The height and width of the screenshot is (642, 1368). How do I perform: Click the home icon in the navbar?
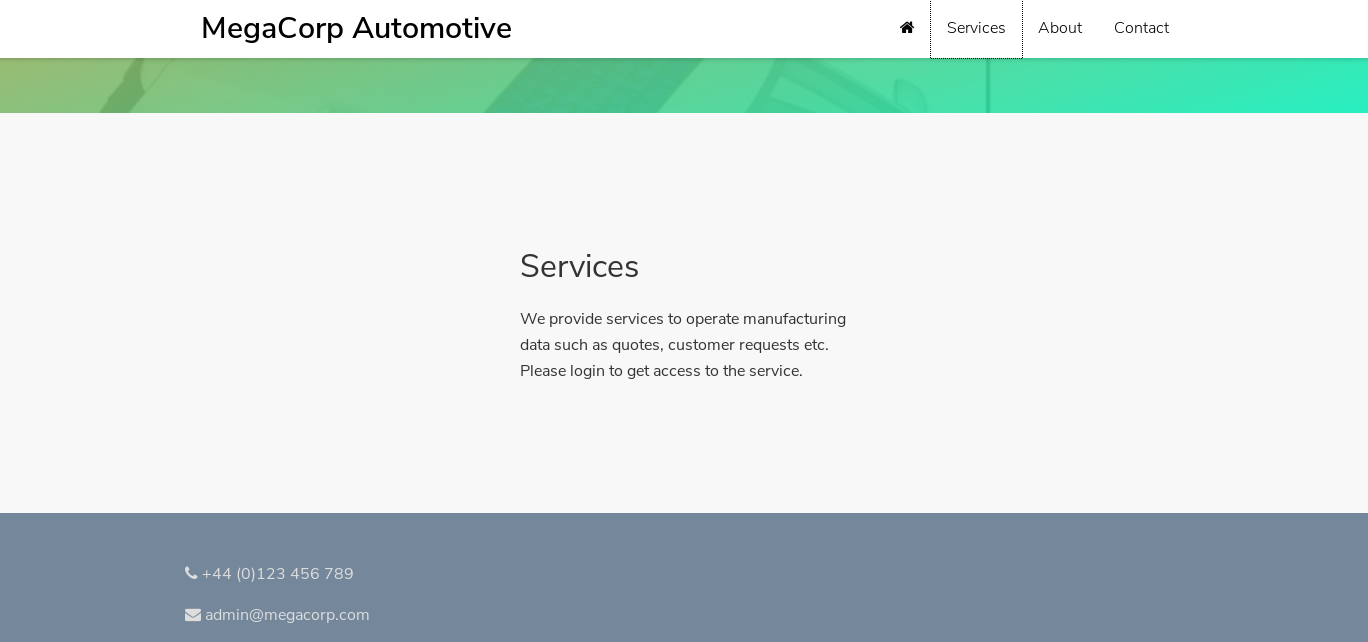(907, 28)
